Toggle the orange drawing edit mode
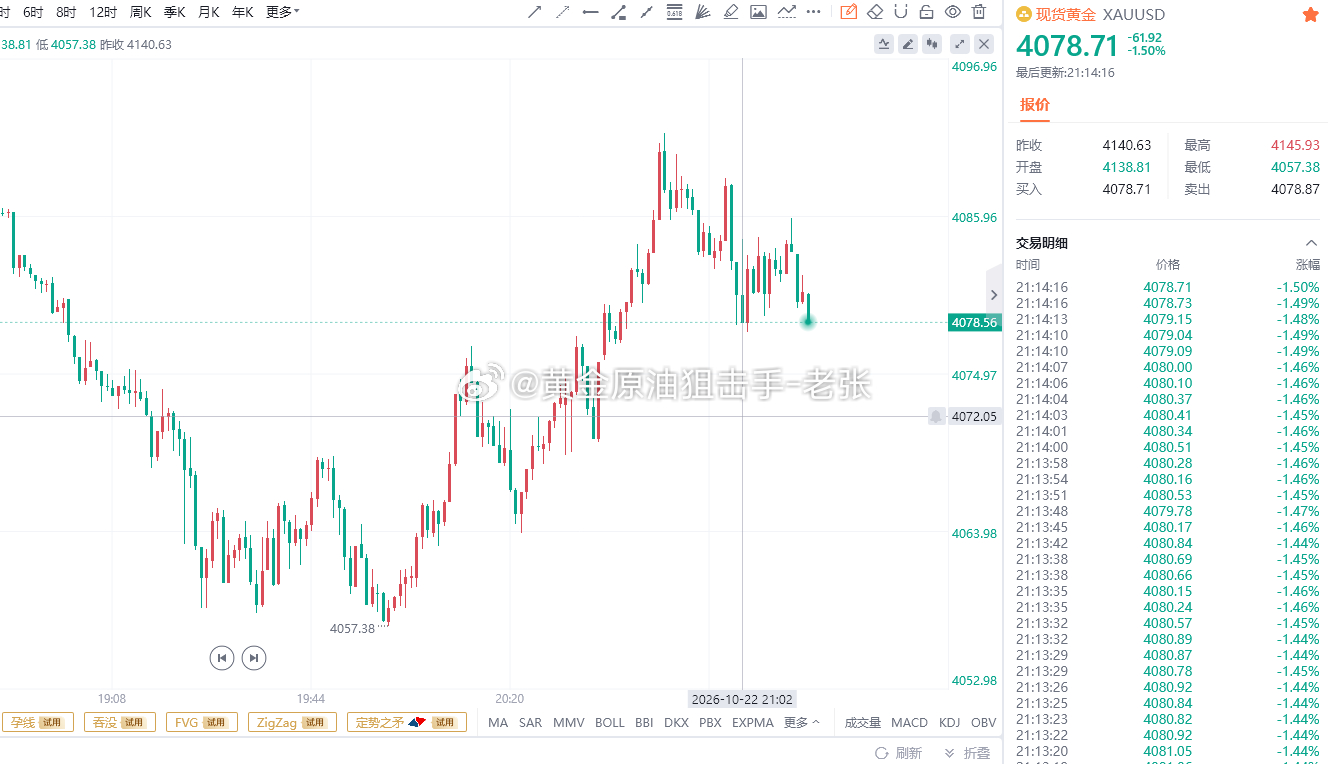 (849, 12)
